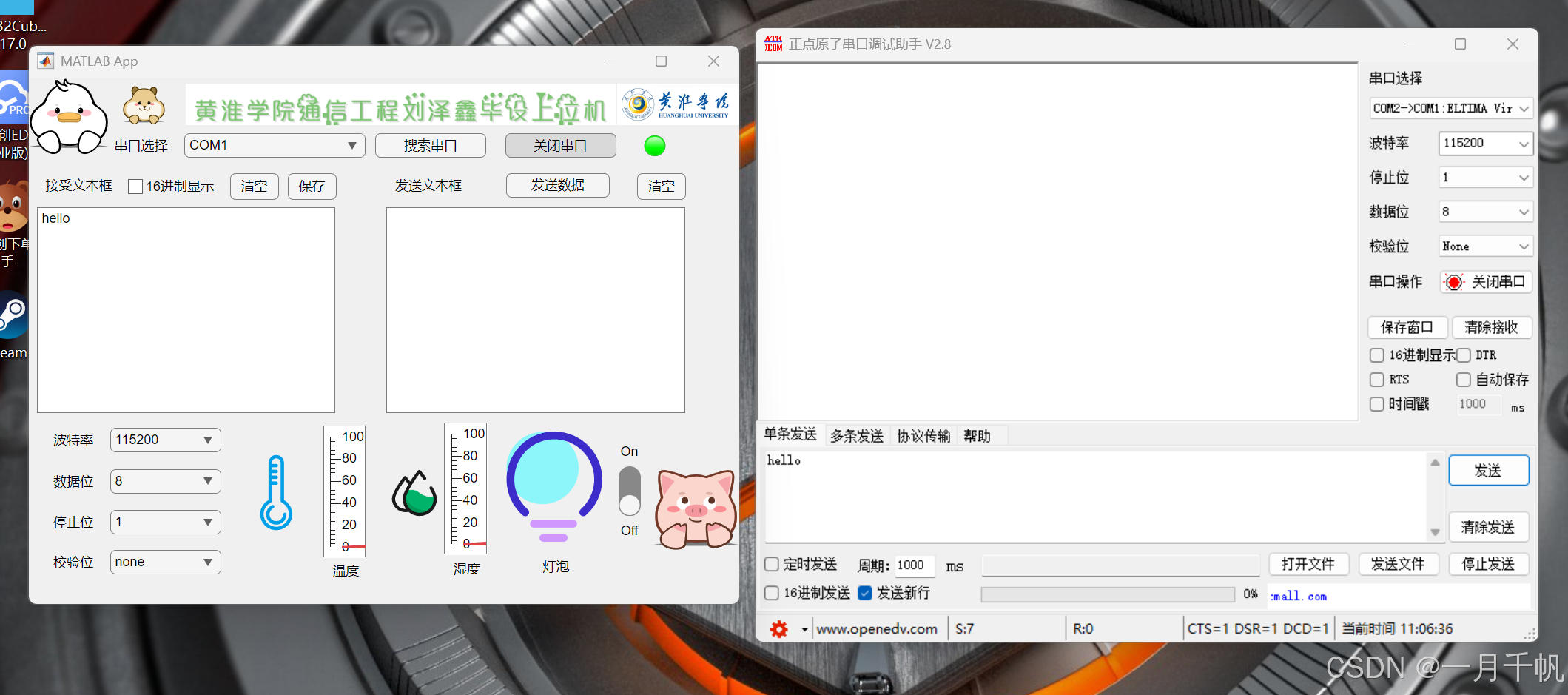Switch to 单条发送 tab
Screen dimensions: 1568x695
(x=790, y=434)
